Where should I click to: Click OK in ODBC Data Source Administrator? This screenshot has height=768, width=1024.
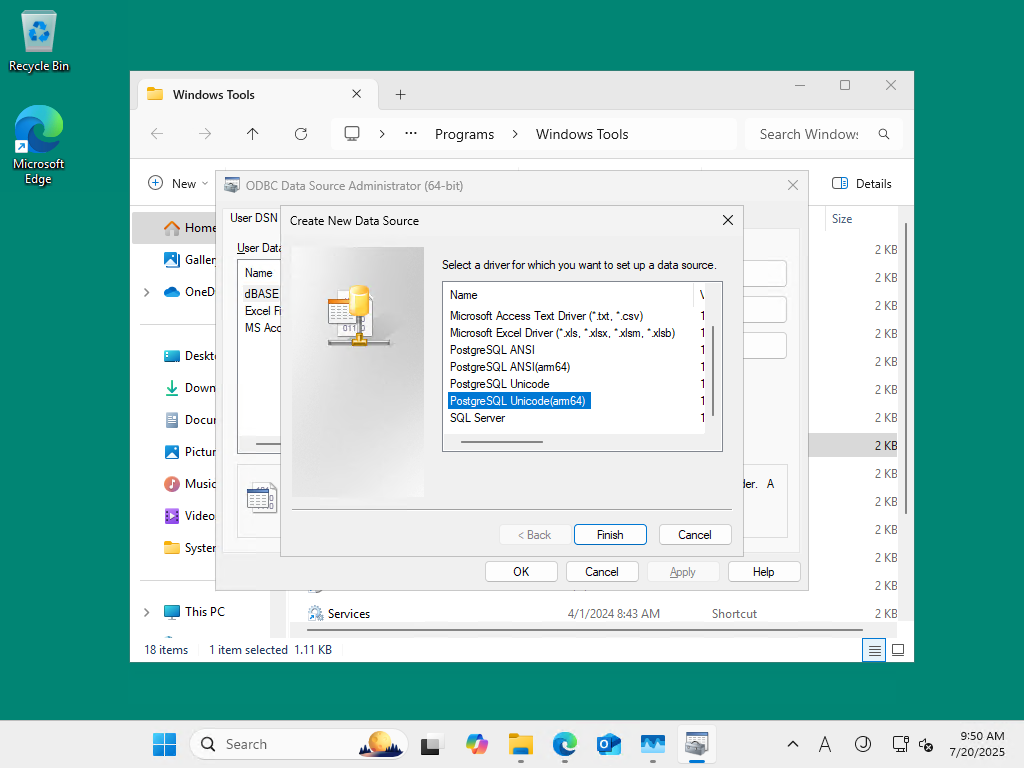pos(521,571)
